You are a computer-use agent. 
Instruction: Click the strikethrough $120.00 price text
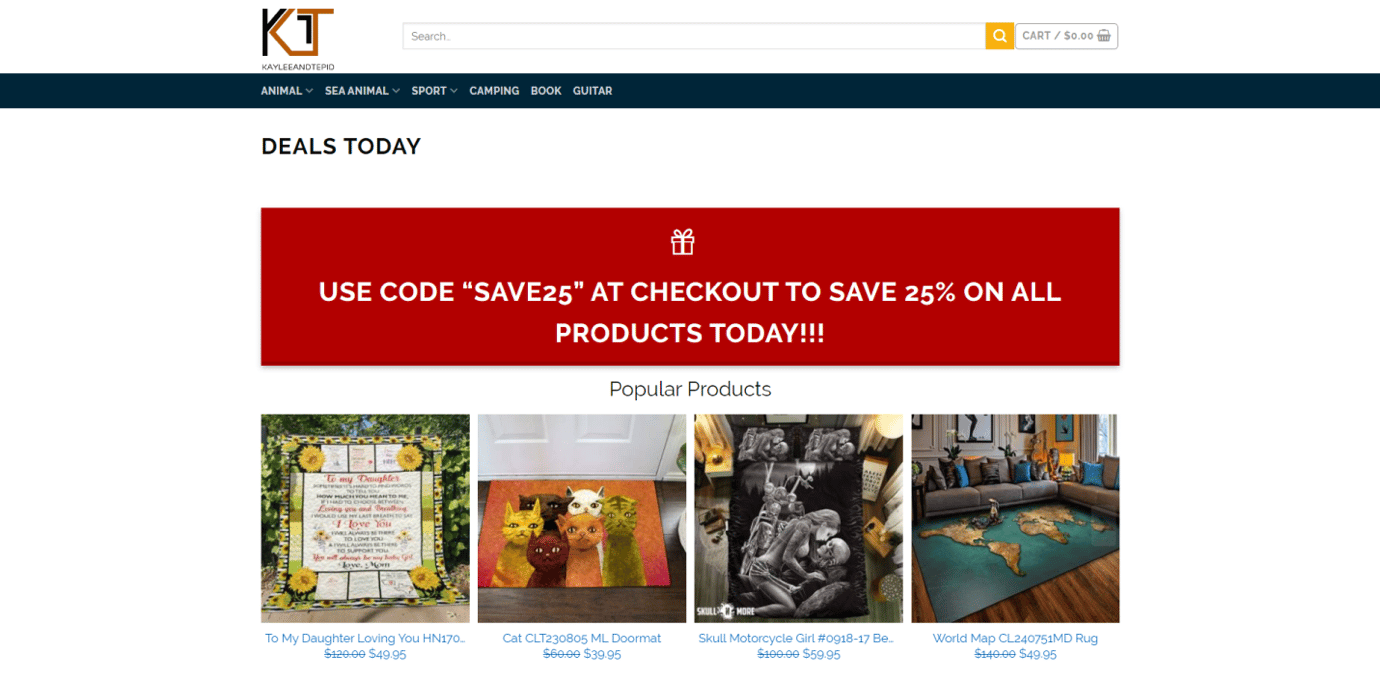tap(344, 653)
